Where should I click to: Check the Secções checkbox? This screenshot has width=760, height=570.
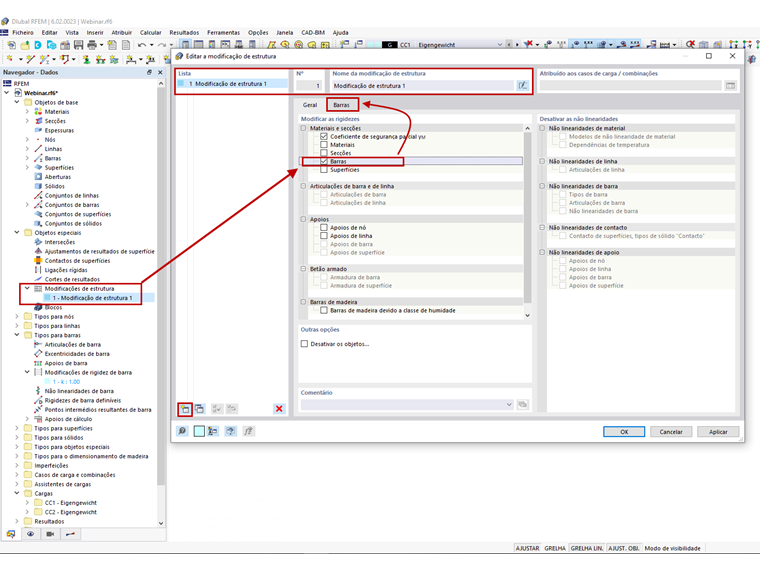[324, 153]
